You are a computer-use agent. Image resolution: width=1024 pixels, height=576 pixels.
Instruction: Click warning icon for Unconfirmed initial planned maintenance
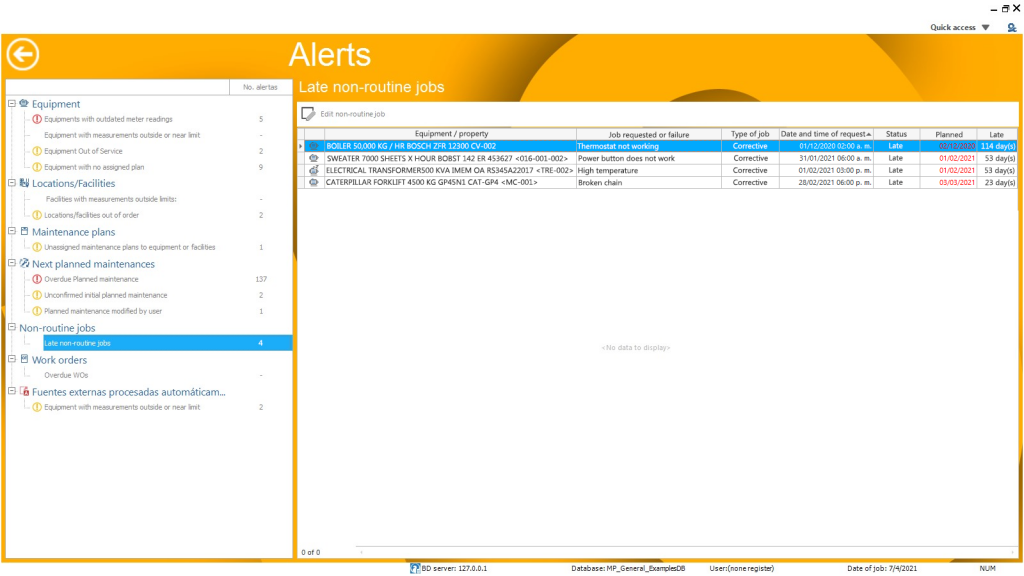37,295
